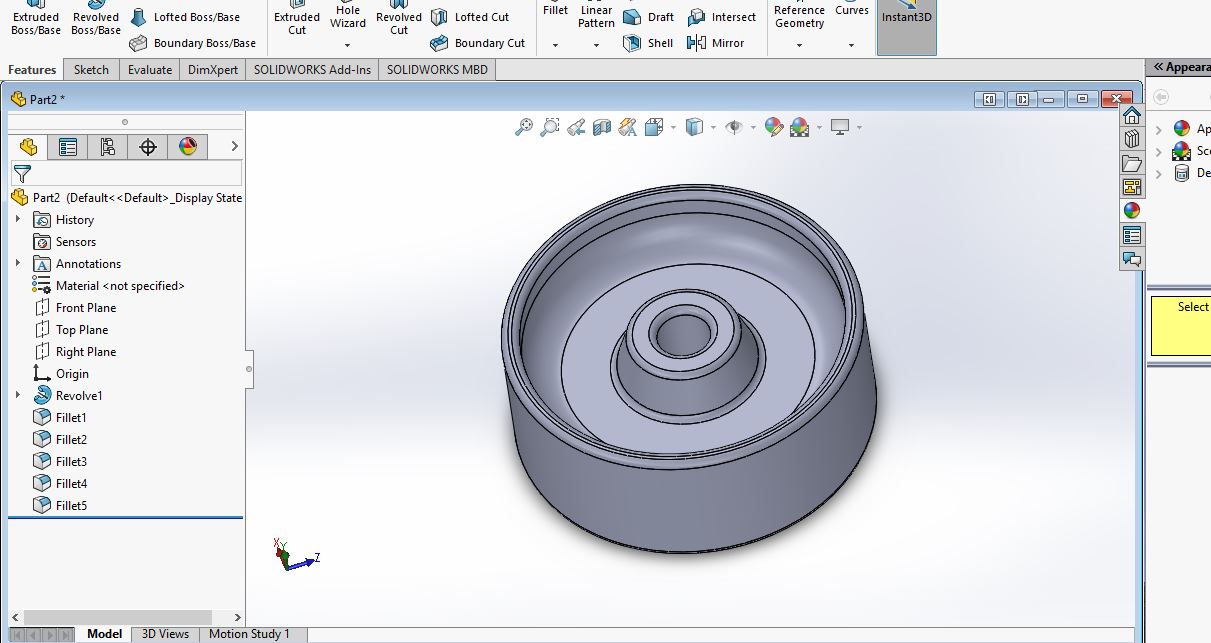Screen dimensions: 1211x643
Task: Open the Hole Wizard dropdown arrow
Action: tap(347, 45)
